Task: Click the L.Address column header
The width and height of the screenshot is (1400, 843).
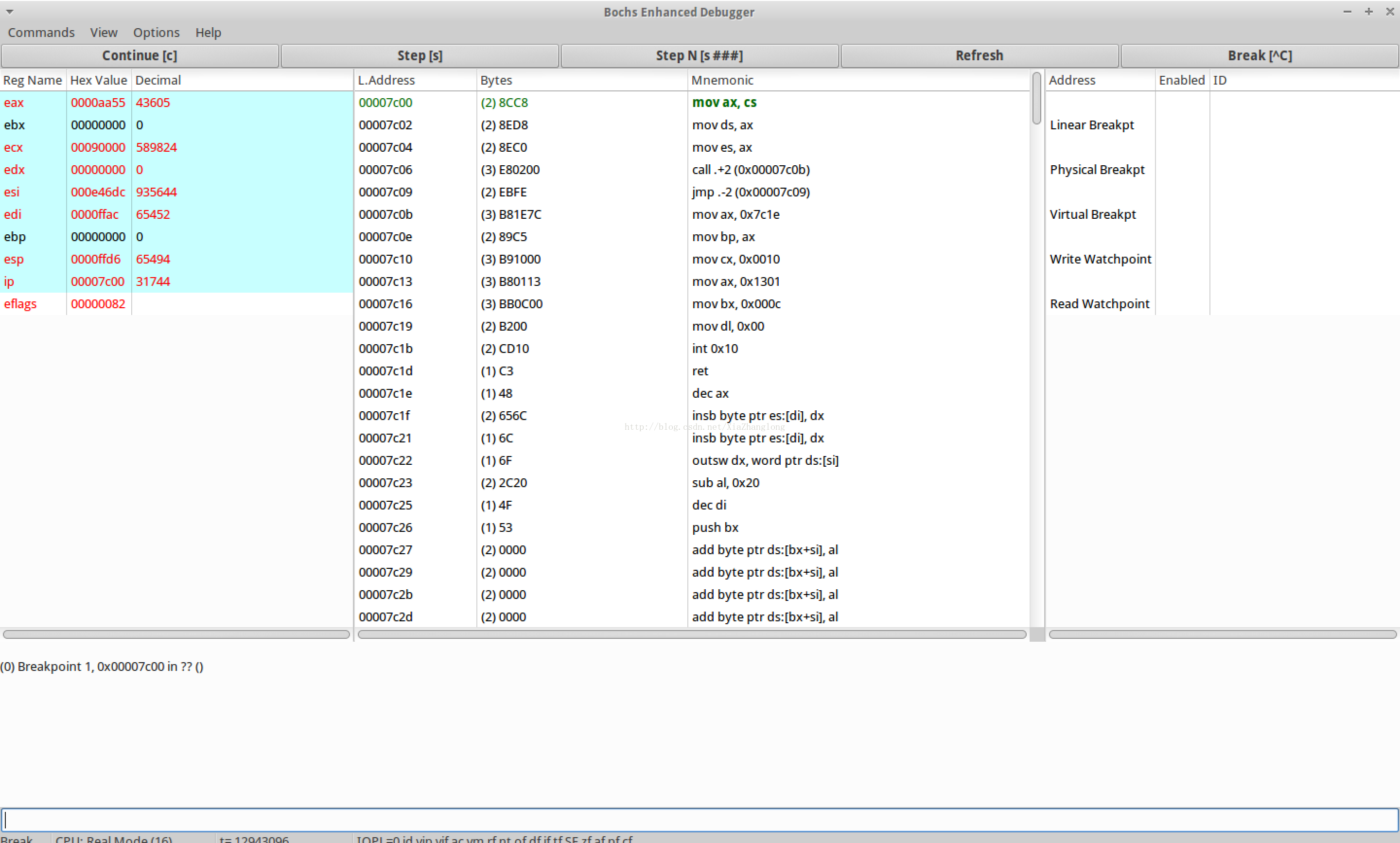Action: pyautogui.click(x=415, y=80)
